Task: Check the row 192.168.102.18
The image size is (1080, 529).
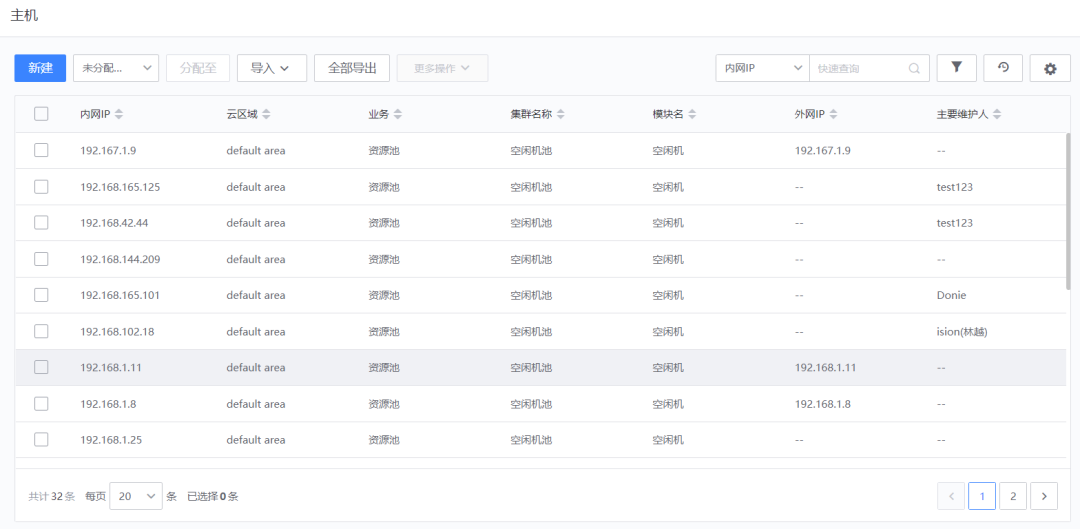Action: [41, 331]
